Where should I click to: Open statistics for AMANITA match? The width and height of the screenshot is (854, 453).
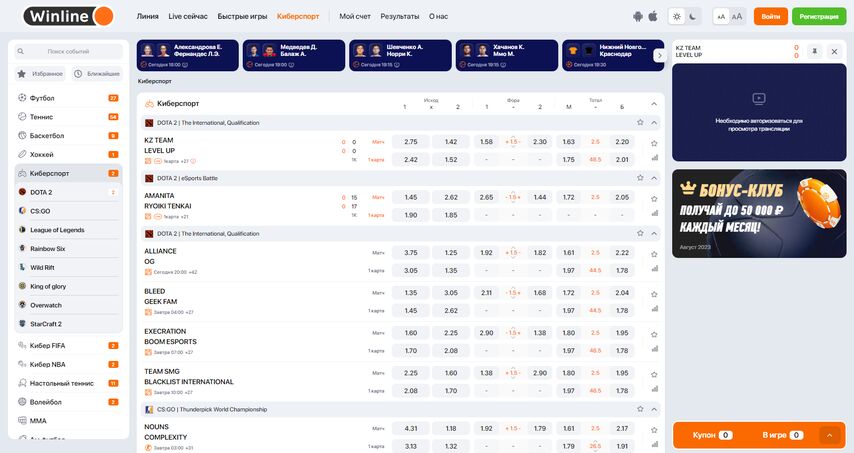tap(654, 213)
